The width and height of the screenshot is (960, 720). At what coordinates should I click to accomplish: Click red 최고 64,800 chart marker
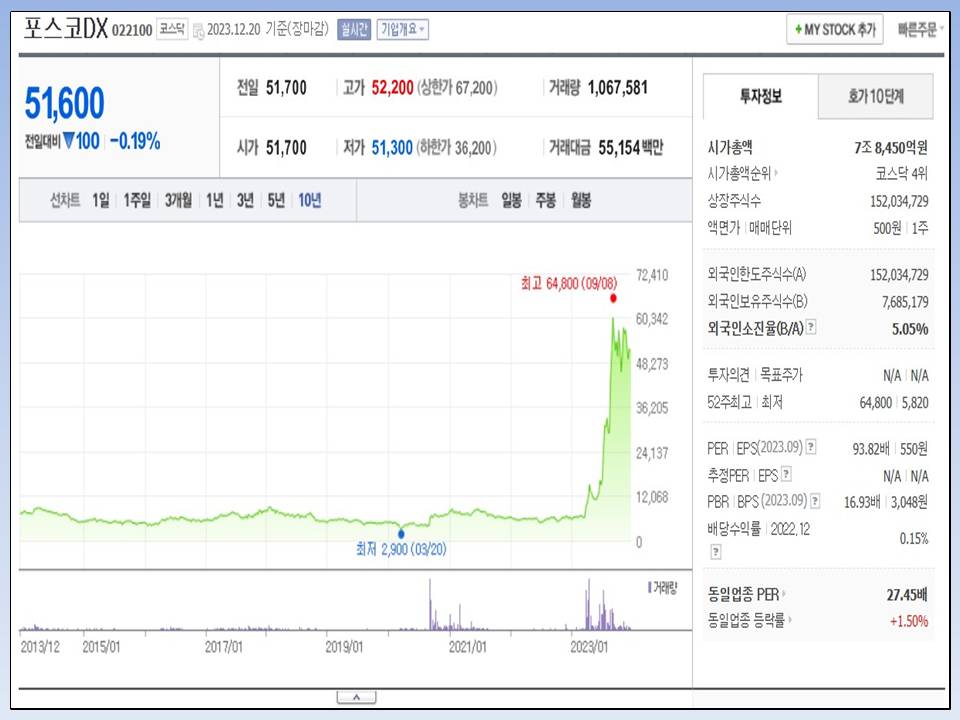[x=613, y=298]
